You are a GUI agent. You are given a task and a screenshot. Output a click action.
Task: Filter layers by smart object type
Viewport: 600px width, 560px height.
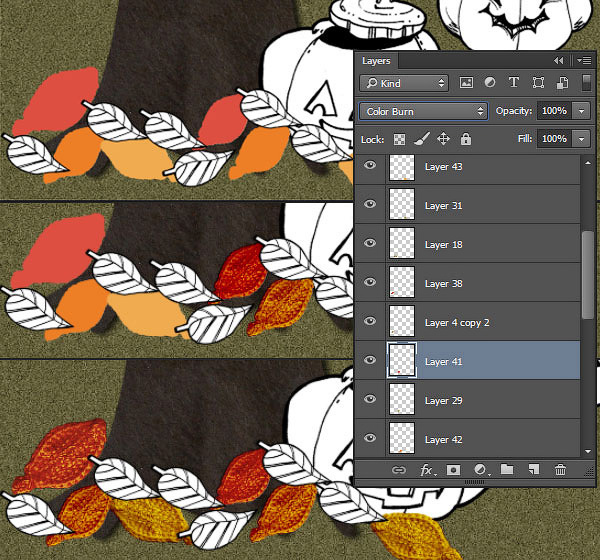562,83
